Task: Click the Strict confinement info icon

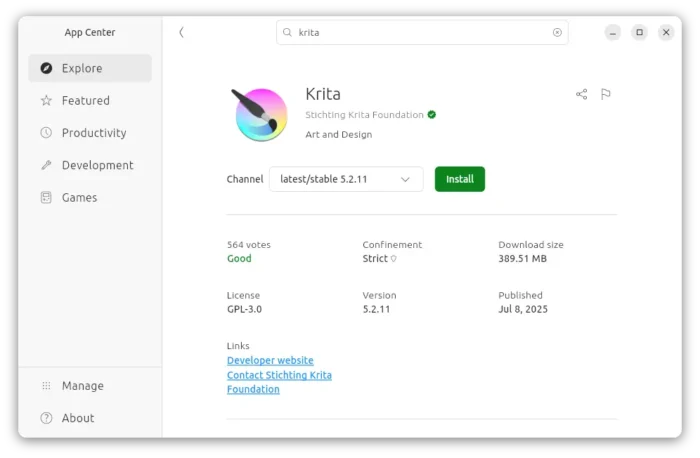Action: click(x=393, y=259)
